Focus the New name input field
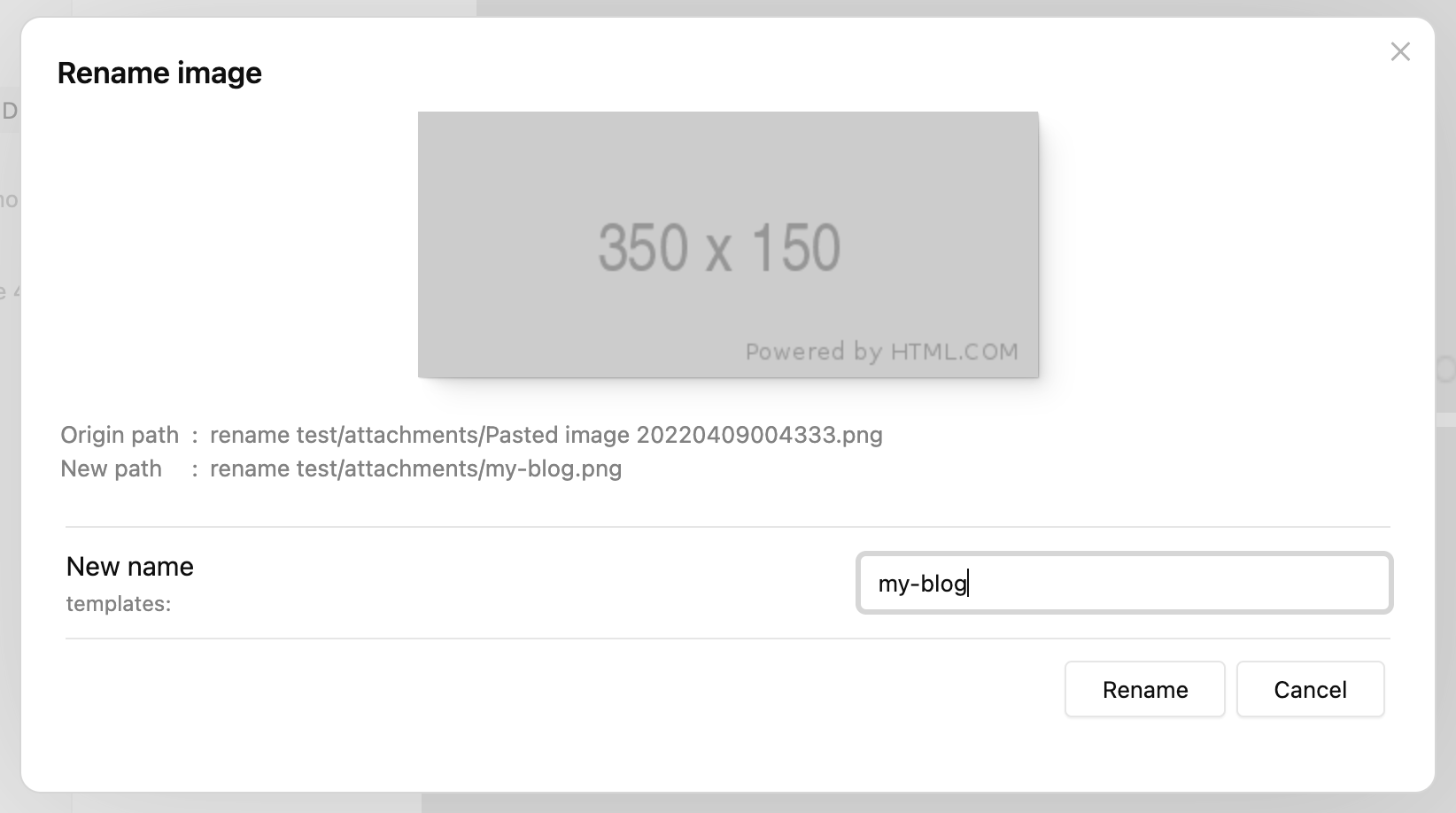Image resolution: width=1456 pixels, height=813 pixels. 1124,583
